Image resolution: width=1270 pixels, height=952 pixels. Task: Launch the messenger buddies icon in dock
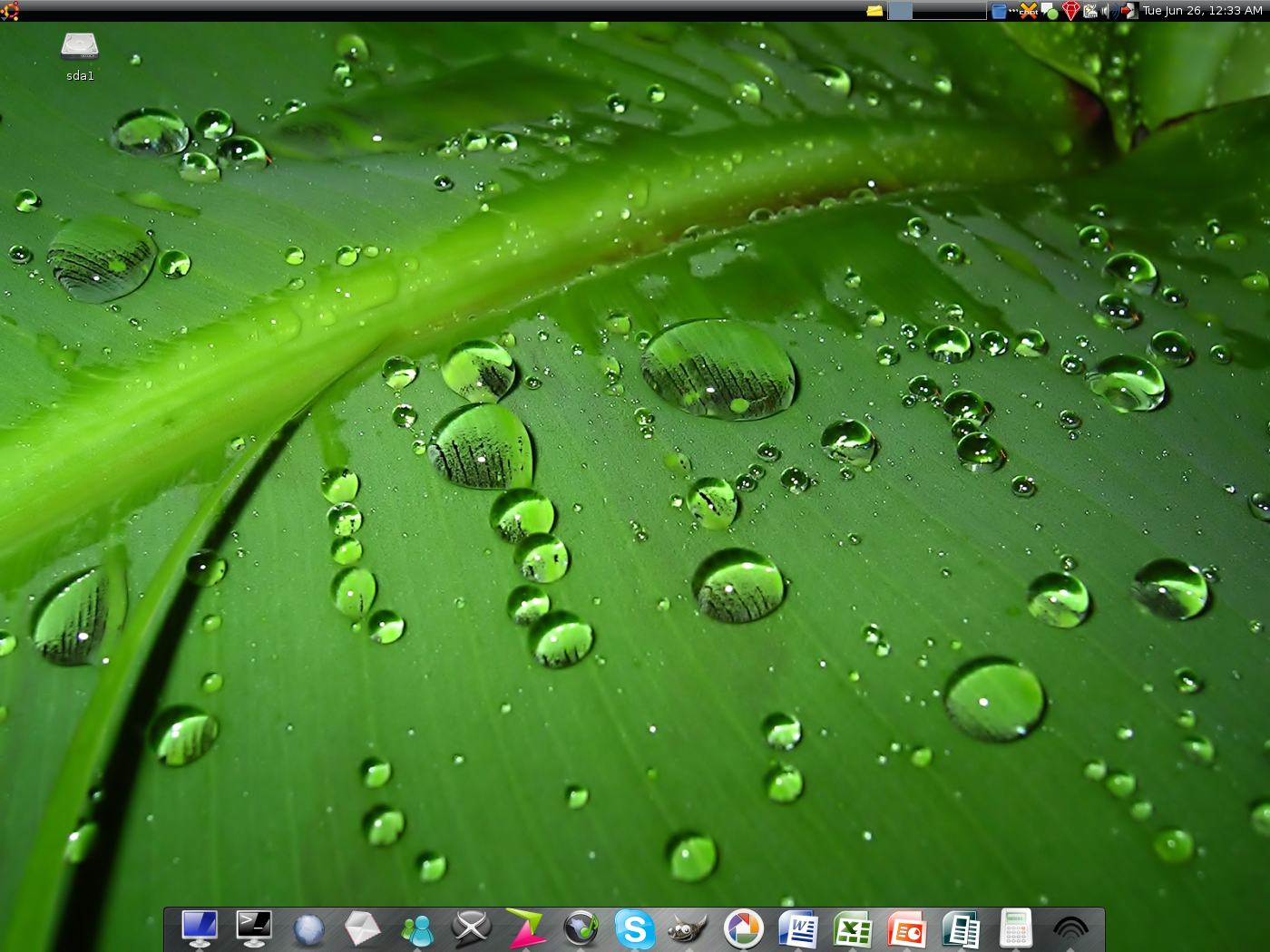[x=417, y=930]
